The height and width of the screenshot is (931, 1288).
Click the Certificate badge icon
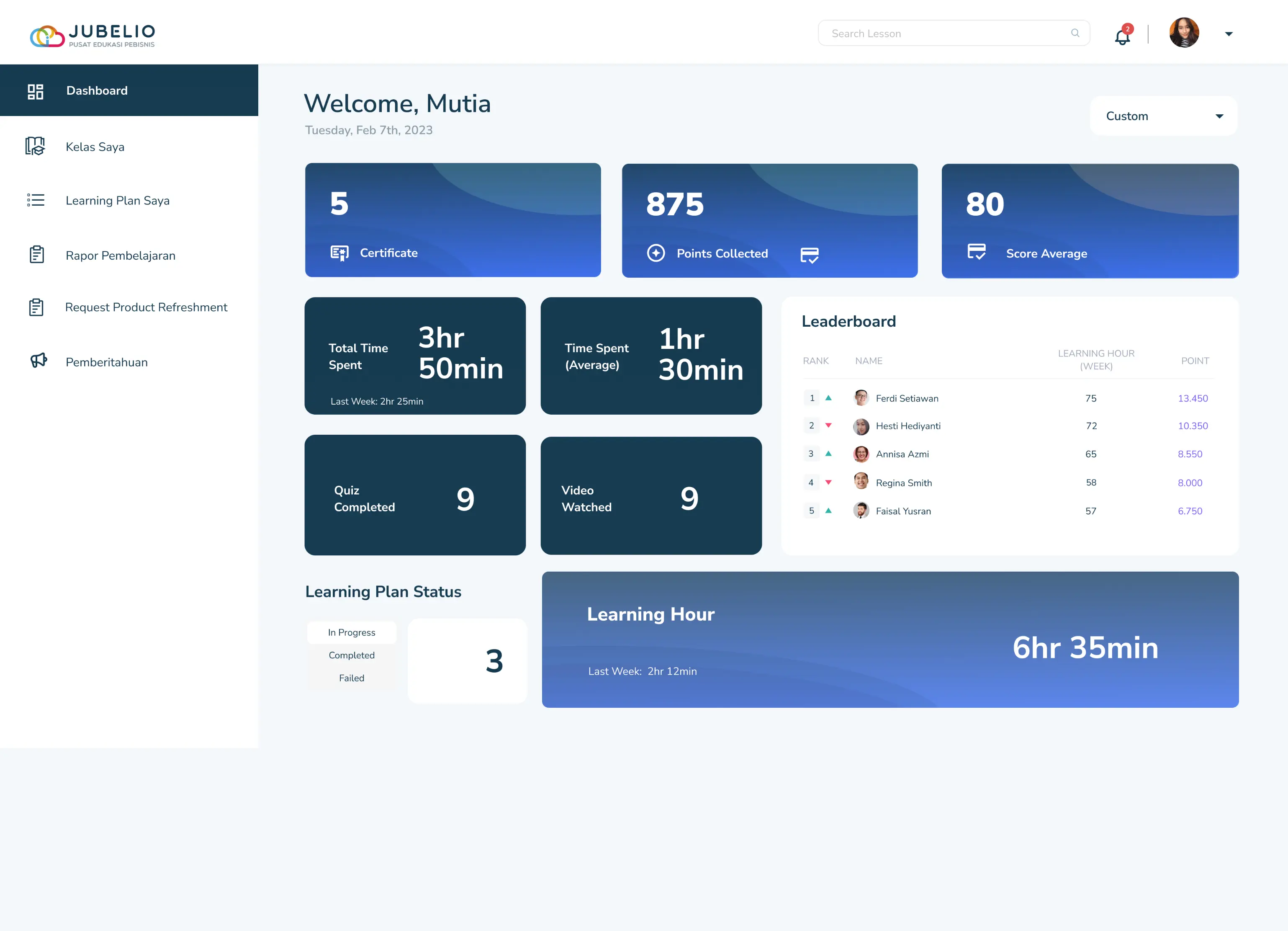pyautogui.click(x=339, y=253)
